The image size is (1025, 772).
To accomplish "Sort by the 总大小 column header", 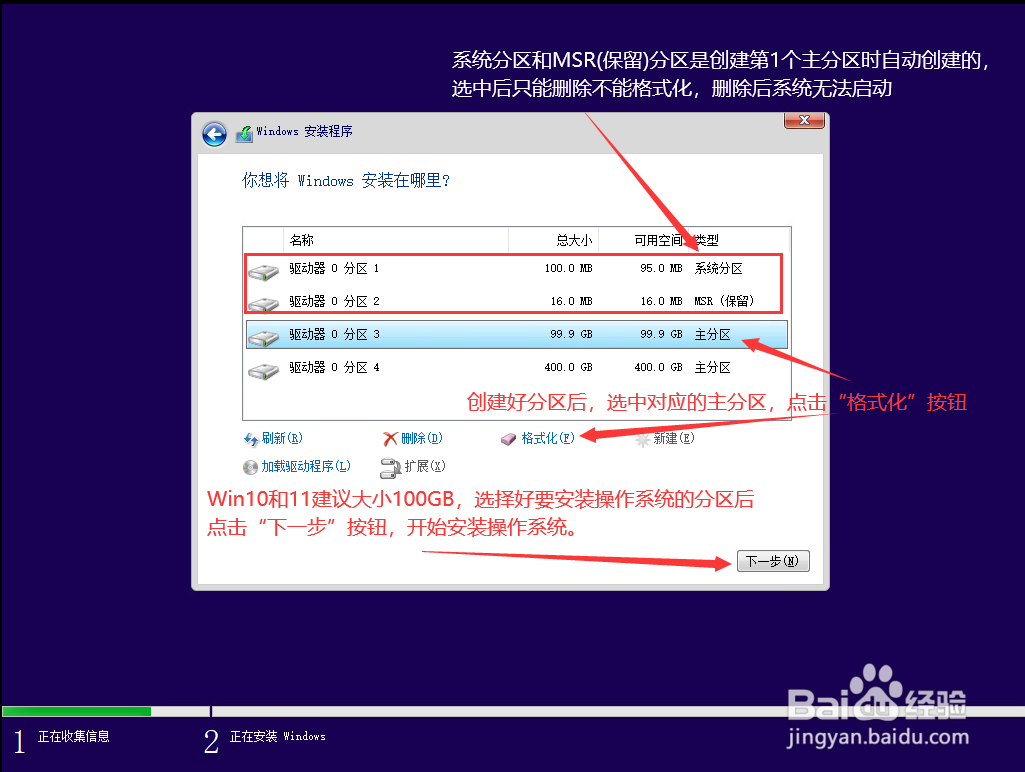I will 554,240.
